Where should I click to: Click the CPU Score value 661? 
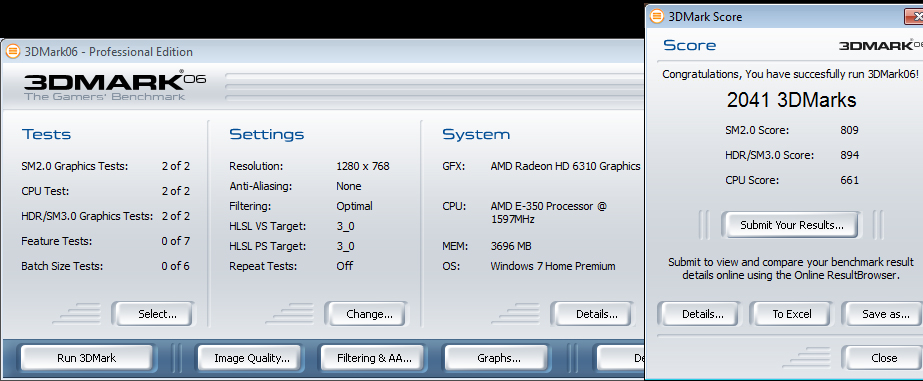coord(849,180)
